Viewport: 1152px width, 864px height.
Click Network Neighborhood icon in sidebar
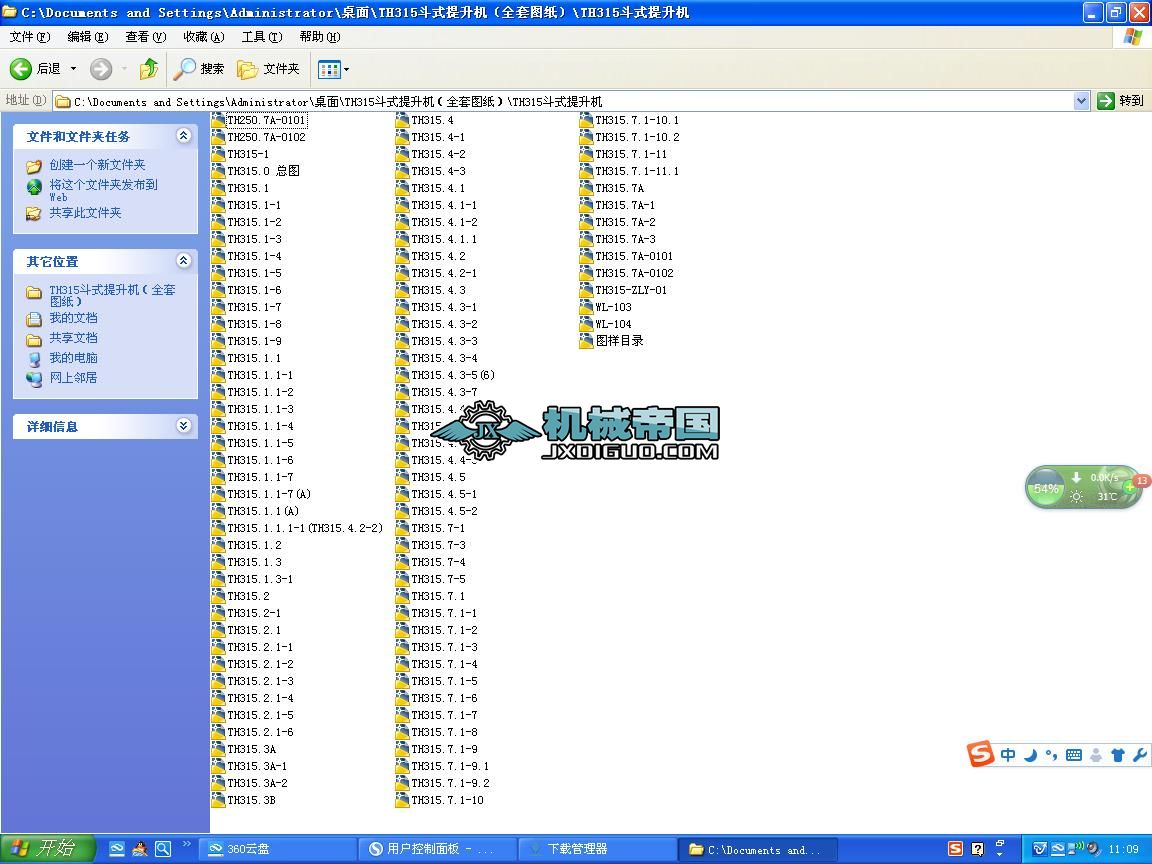click(34, 378)
